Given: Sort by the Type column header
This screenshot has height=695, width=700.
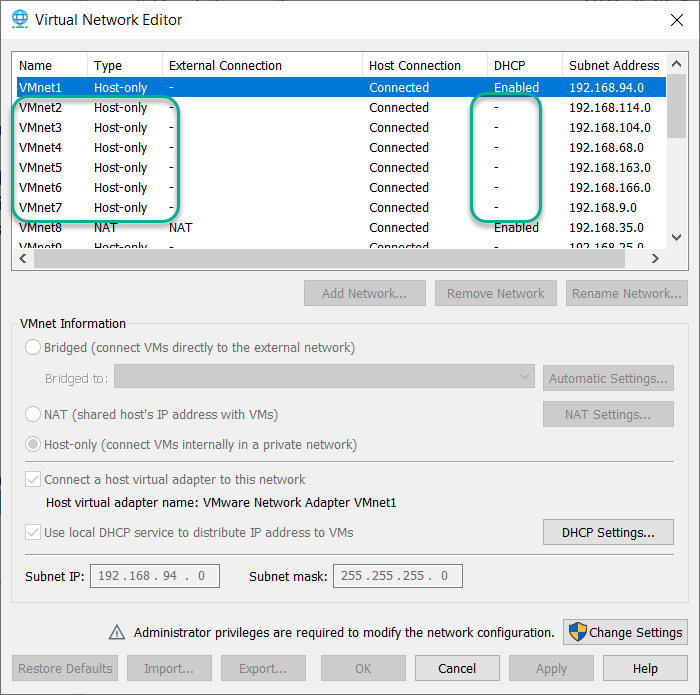Looking at the screenshot, I should click(x=125, y=65).
